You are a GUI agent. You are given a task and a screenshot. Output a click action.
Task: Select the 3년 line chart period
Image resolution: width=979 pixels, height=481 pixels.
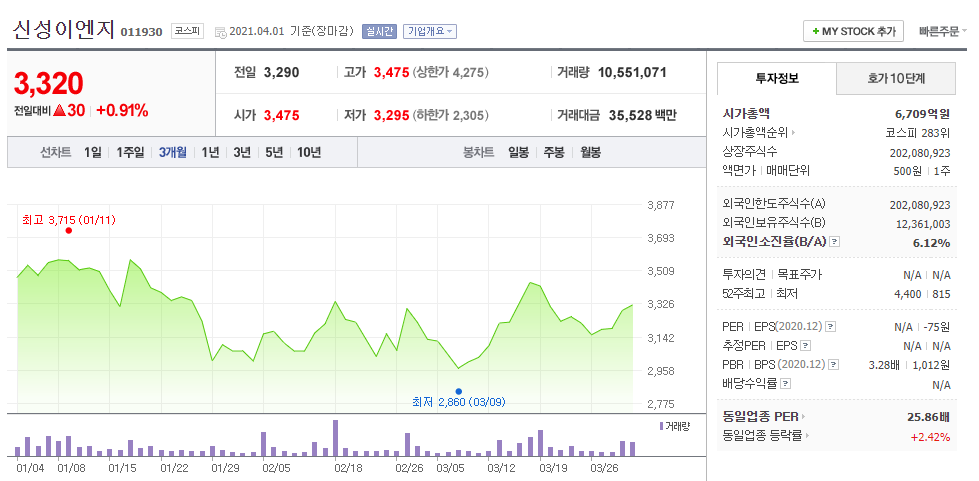[242, 152]
